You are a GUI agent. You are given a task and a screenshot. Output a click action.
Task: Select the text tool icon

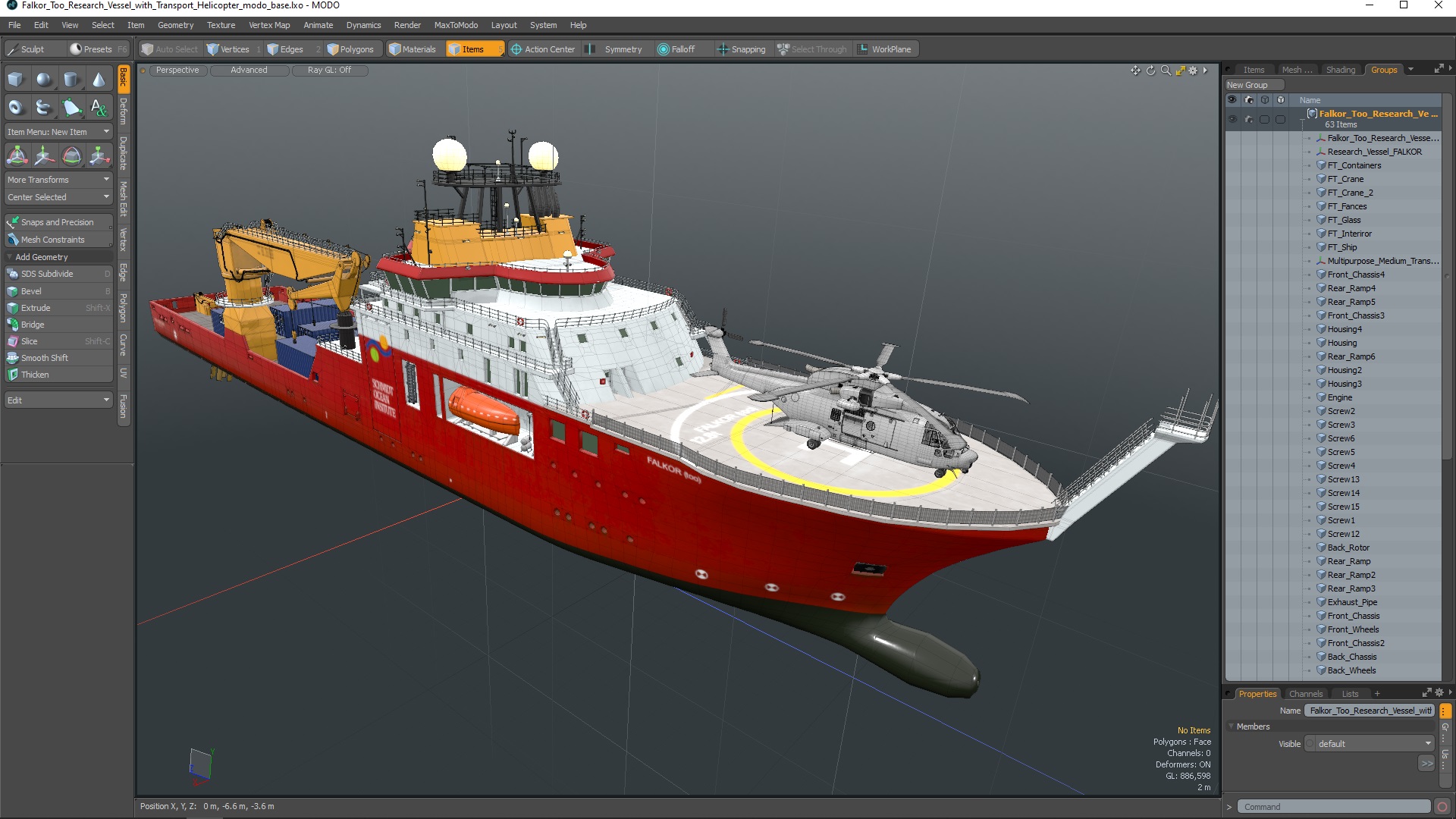tap(99, 108)
